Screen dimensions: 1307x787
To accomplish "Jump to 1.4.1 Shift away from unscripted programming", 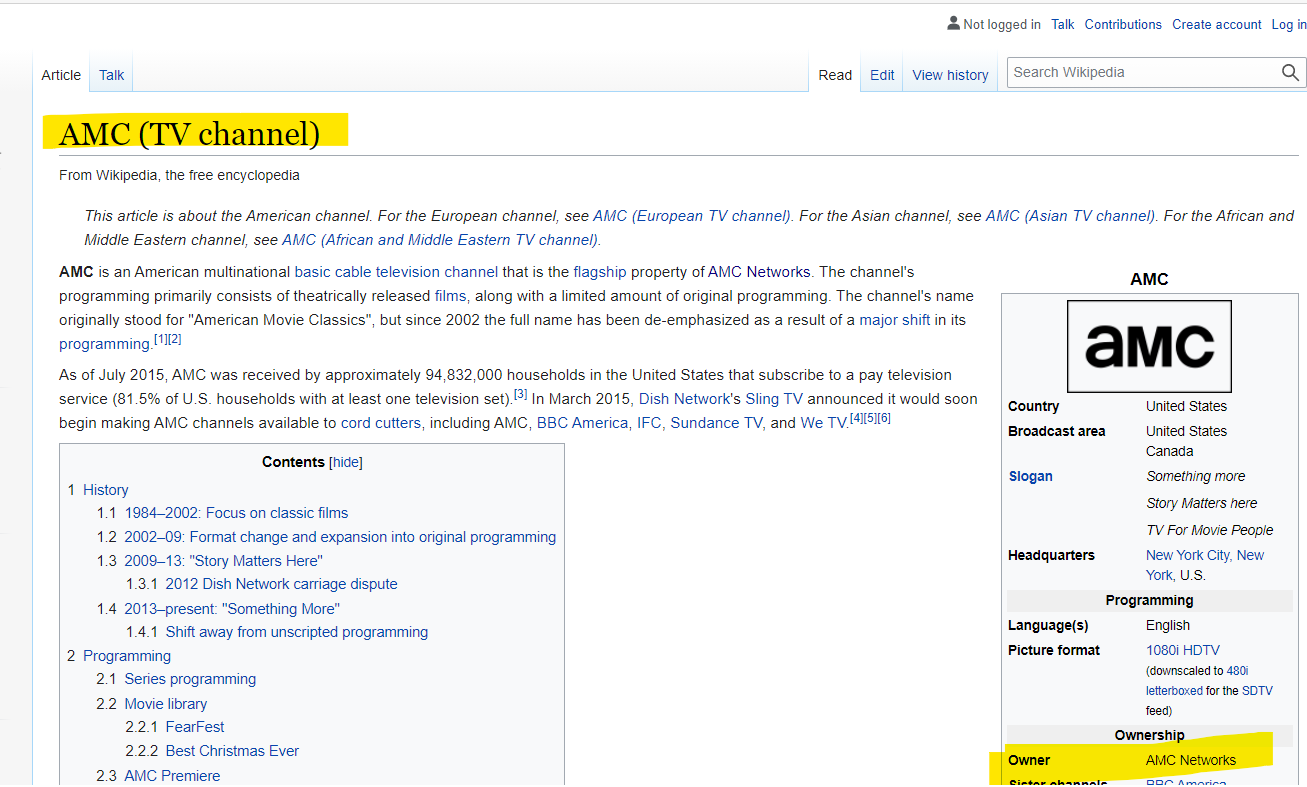I will 276,632.
